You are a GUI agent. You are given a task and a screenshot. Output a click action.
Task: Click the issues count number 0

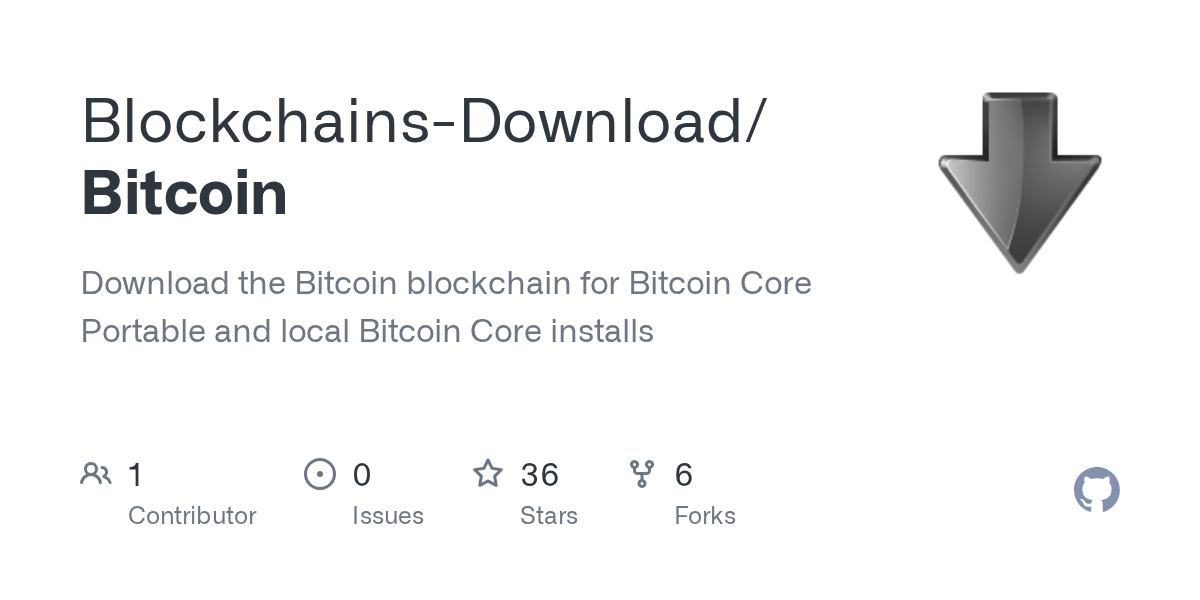point(362,474)
